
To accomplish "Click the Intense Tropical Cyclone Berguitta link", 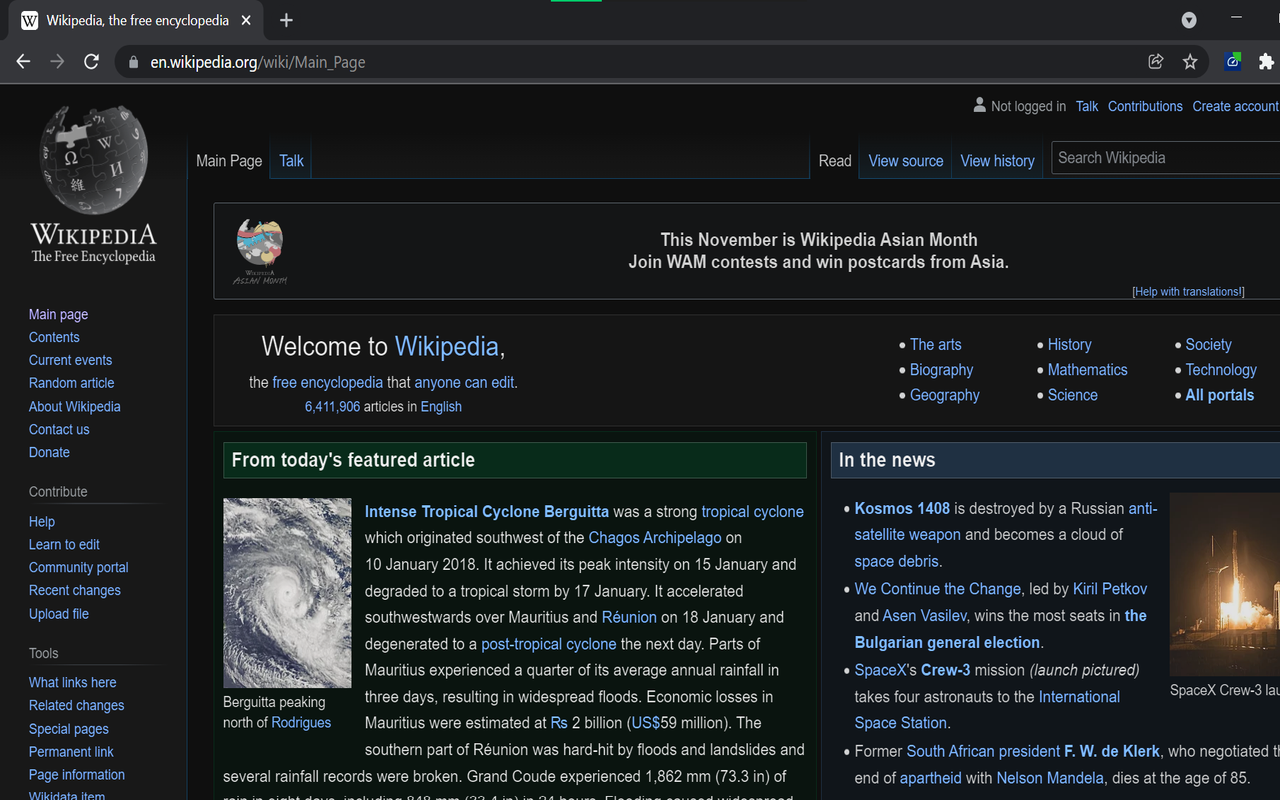I will tap(486, 511).
